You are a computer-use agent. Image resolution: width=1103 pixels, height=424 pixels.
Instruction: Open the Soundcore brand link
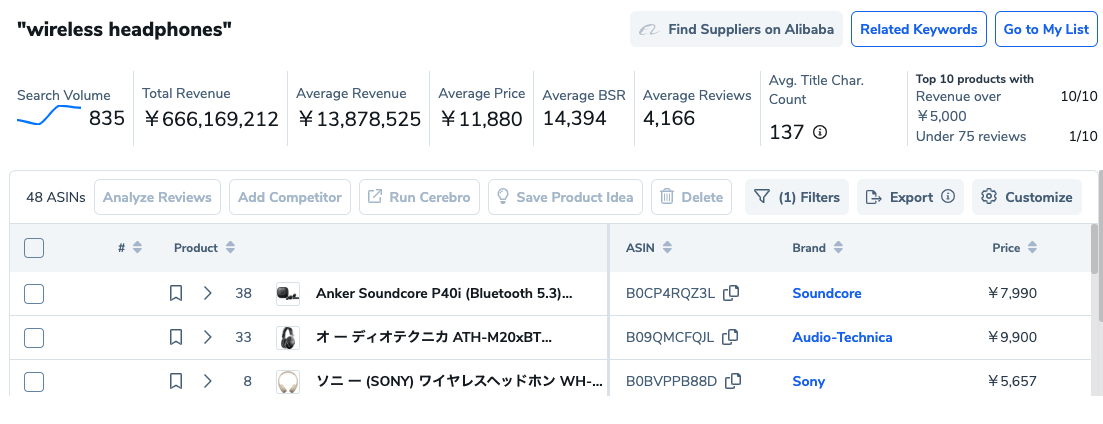click(x=827, y=293)
